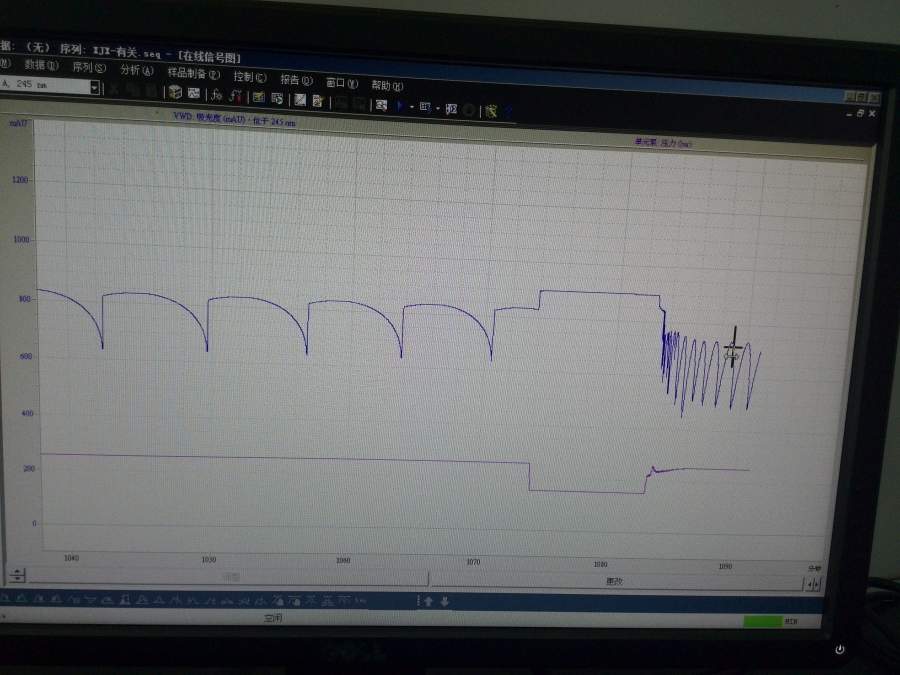Minimize the inner online signal window
The width and height of the screenshot is (900, 675).
coord(849,114)
